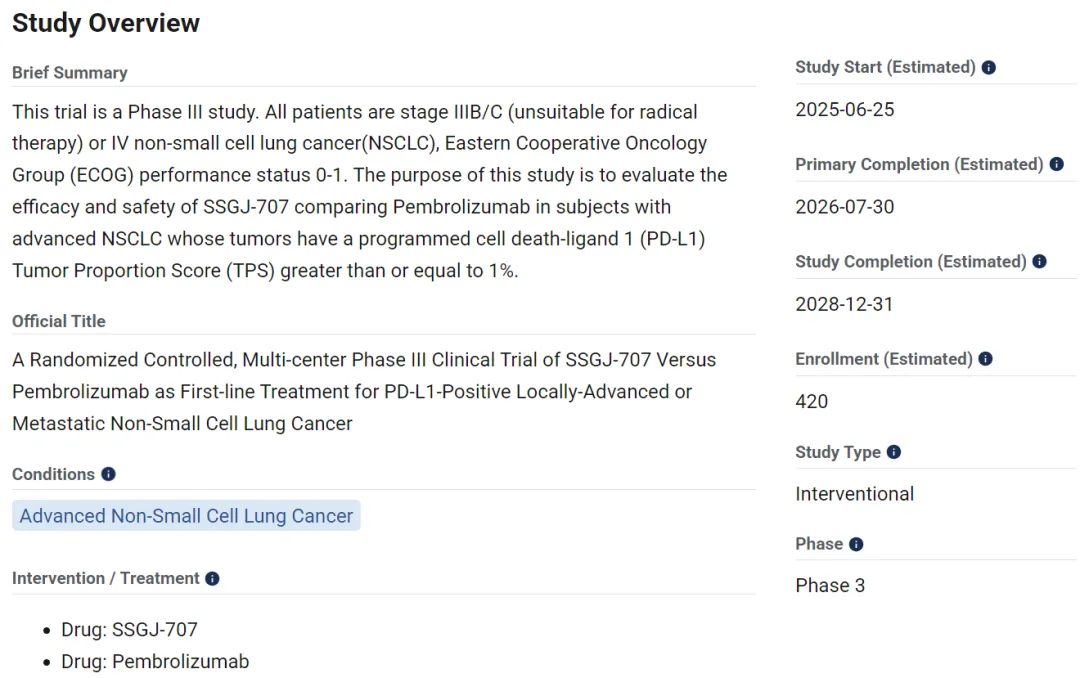
Task: Click the Intervention / Treatment info icon
Action: coord(212,579)
